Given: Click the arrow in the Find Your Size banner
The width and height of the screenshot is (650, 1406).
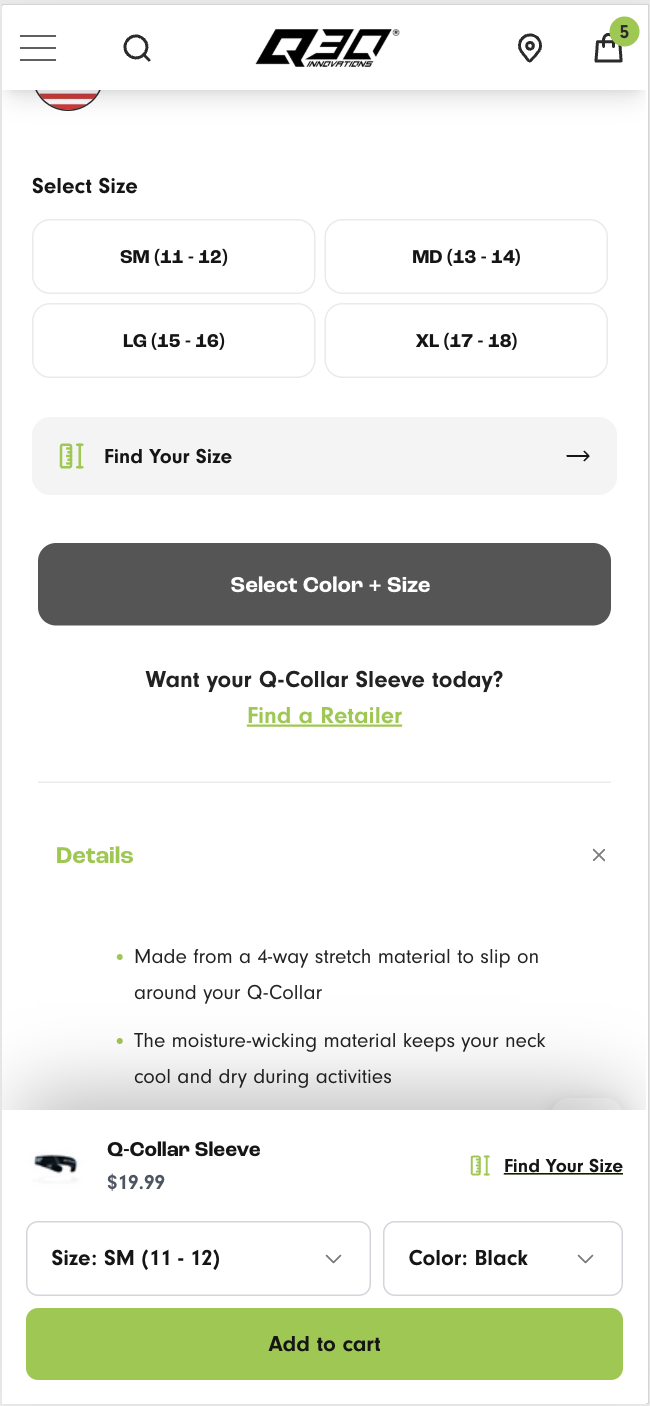Looking at the screenshot, I should pyautogui.click(x=578, y=455).
